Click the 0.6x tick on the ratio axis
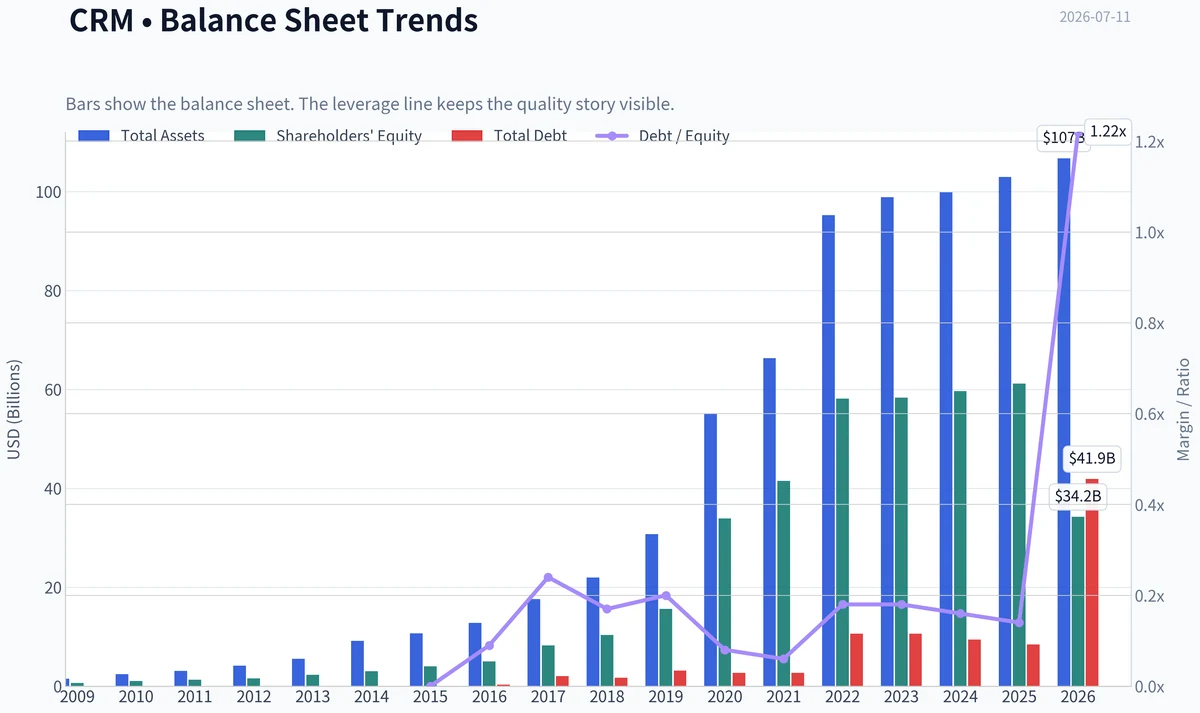 1151,414
